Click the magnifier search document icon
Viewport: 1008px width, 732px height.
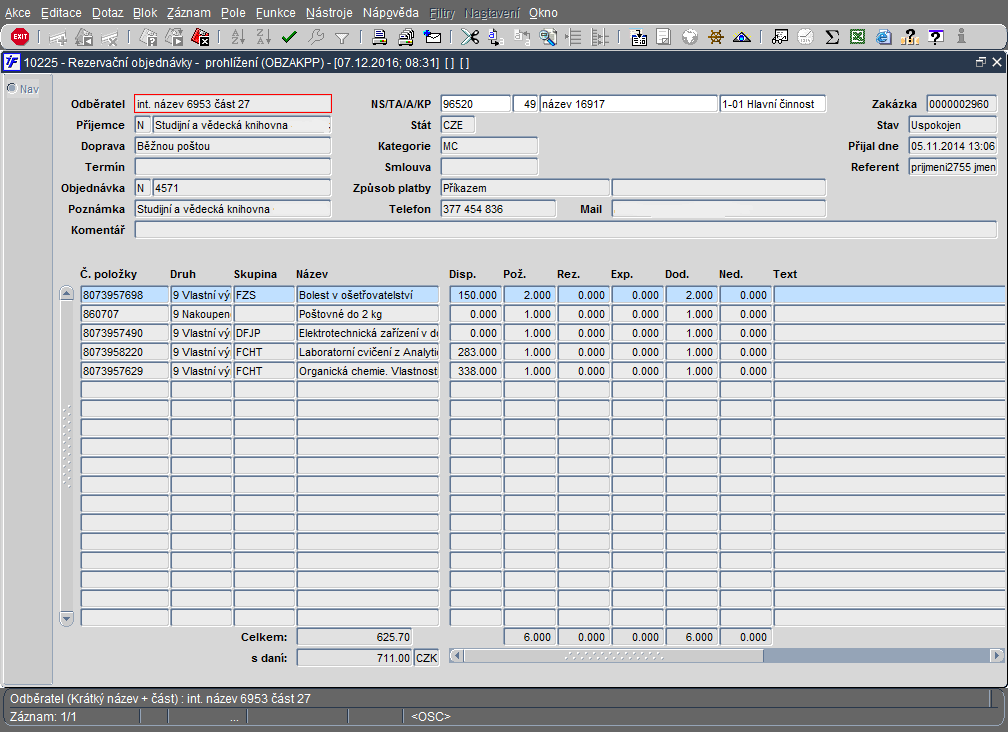(x=548, y=37)
